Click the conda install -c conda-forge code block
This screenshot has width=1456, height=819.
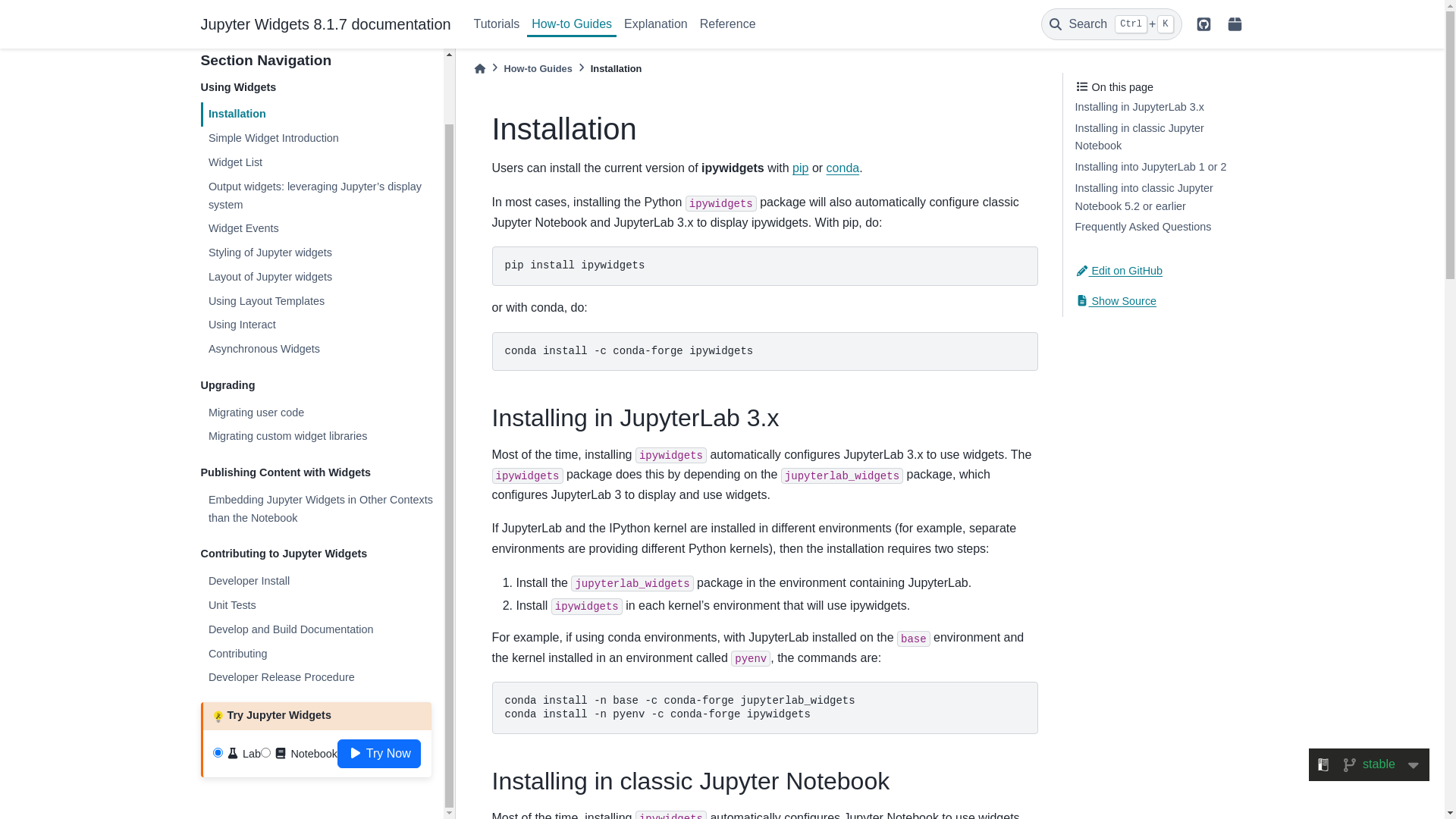[764, 352]
